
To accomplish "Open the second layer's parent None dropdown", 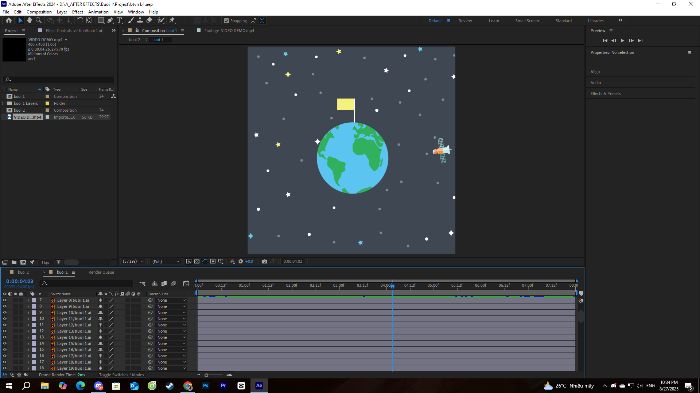I will [x=171, y=307].
